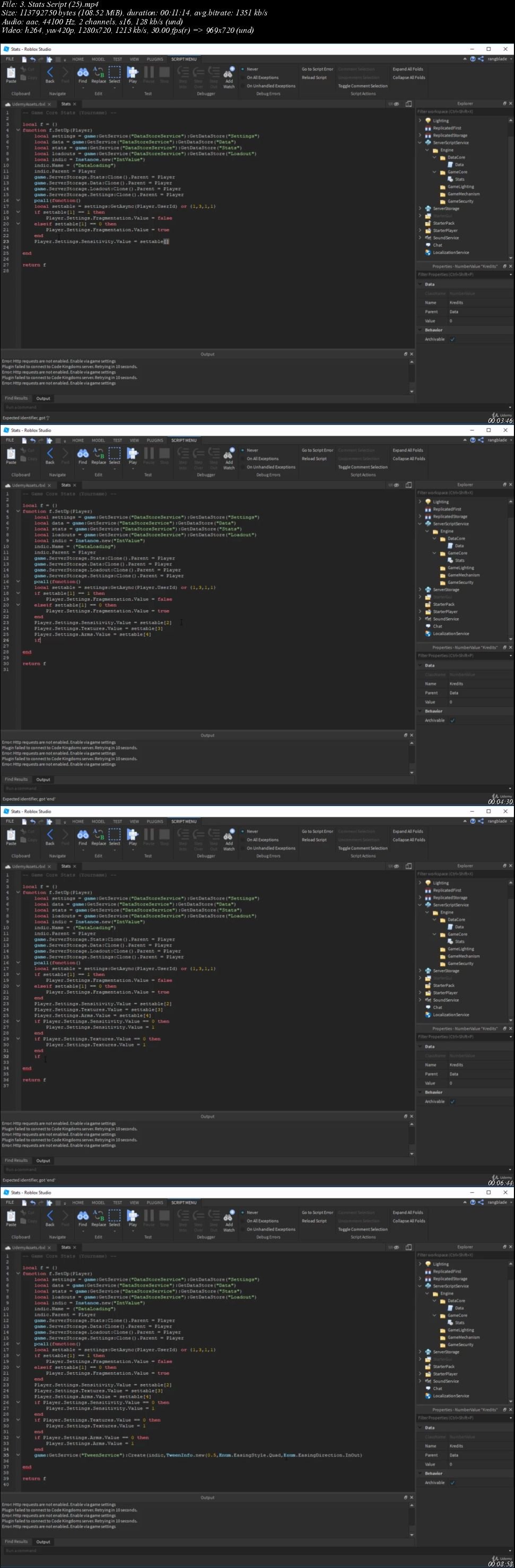Collapse ServerScriptService in the 00:04:30 frame's Explorer
The image size is (515, 1568).
click(420, 524)
